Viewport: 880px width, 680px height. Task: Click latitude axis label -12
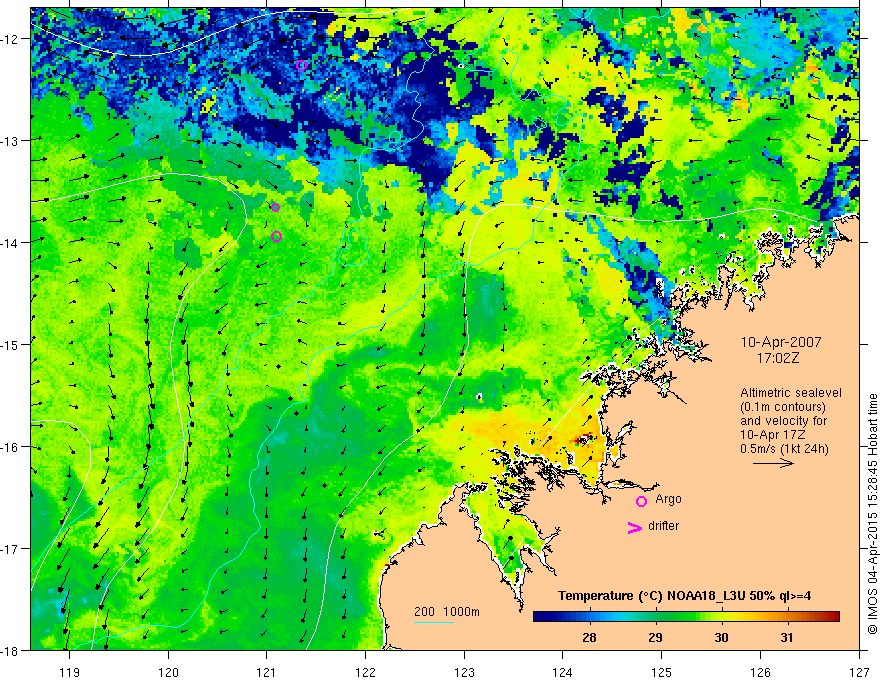(11, 39)
